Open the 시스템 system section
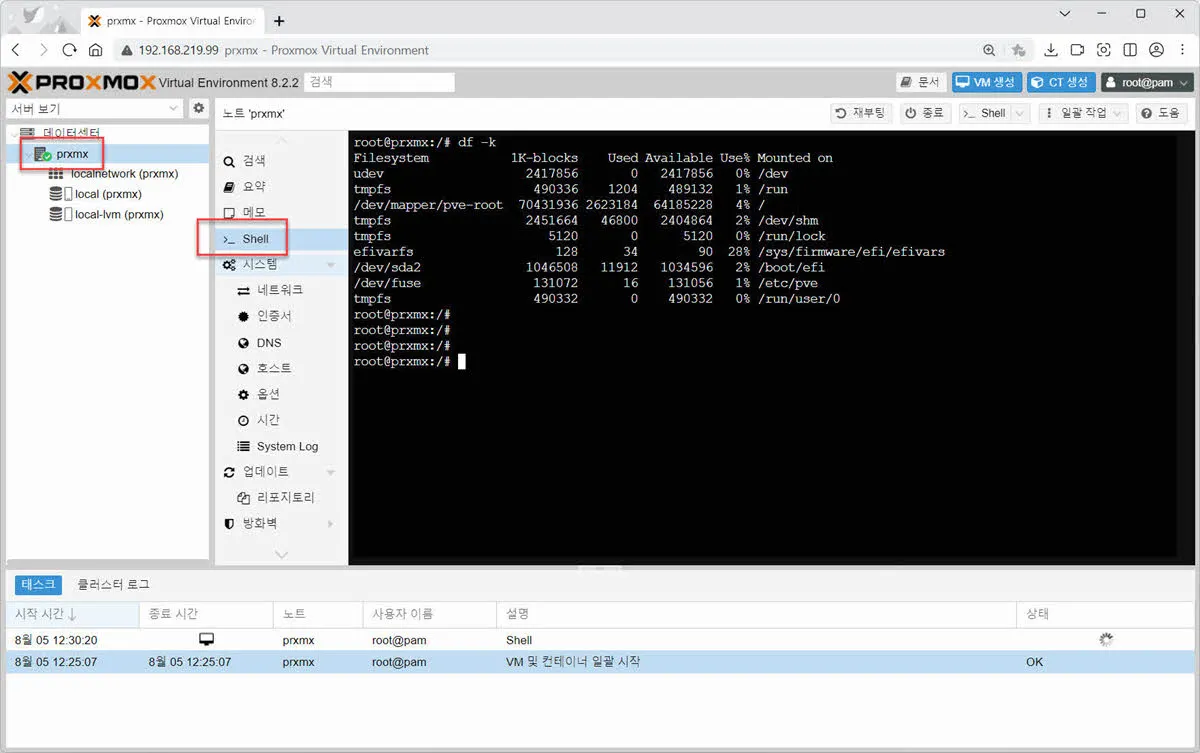The height and width of the screenshot is (753, 1200). coord(260,264)
